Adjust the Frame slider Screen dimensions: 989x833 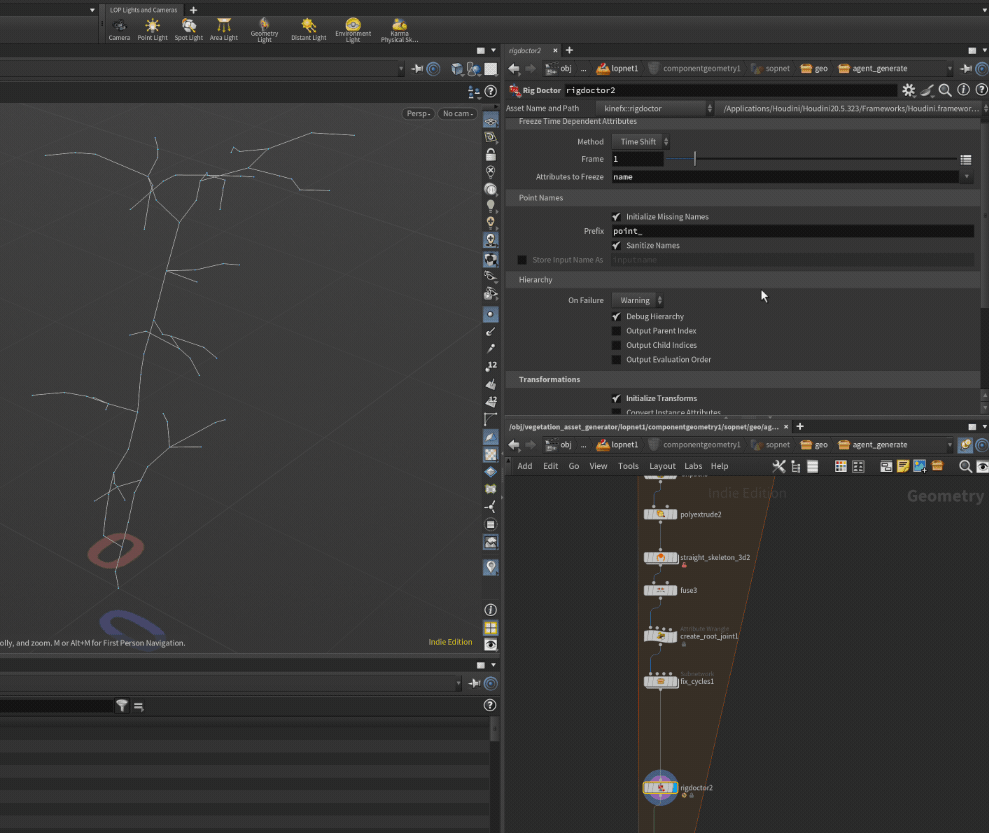point(695,159)
